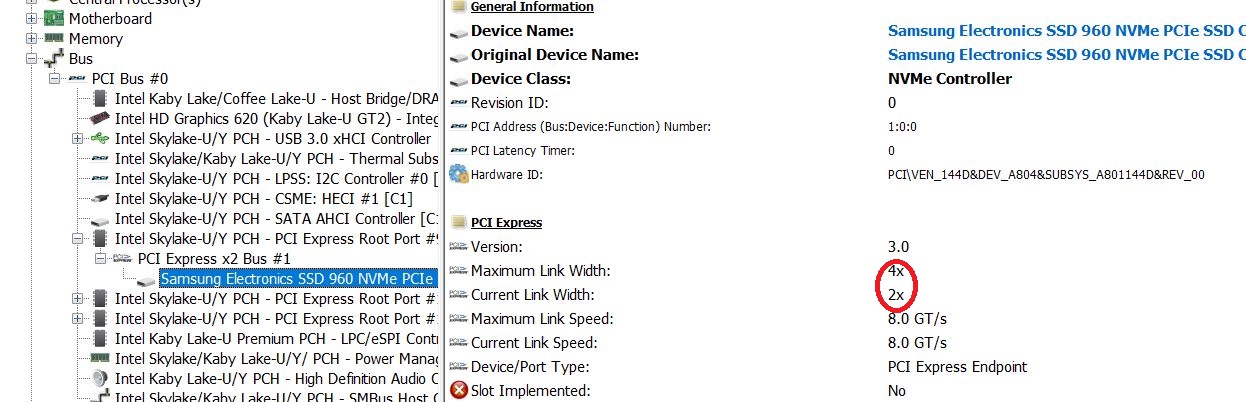Click the Intel HD Graphics 620 card icon
Screen dimensions: 1246x402
100,119
